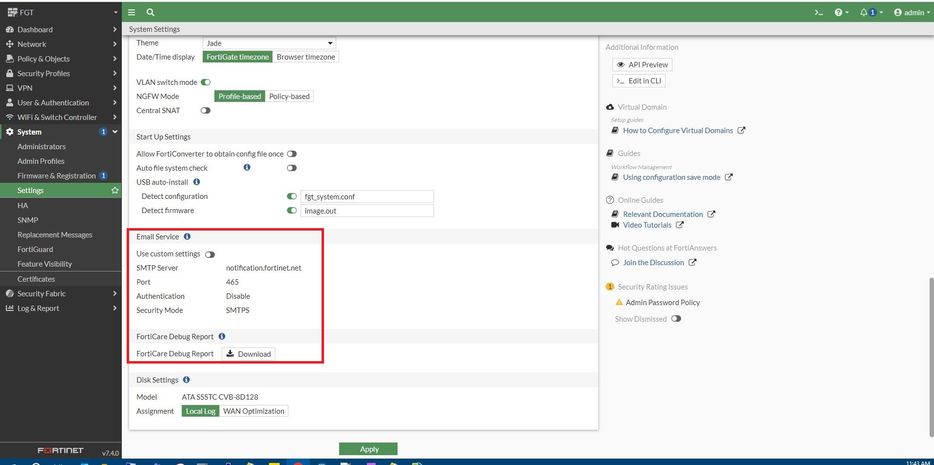
Task: Collapse the System menu
Action: coord(61,132)
